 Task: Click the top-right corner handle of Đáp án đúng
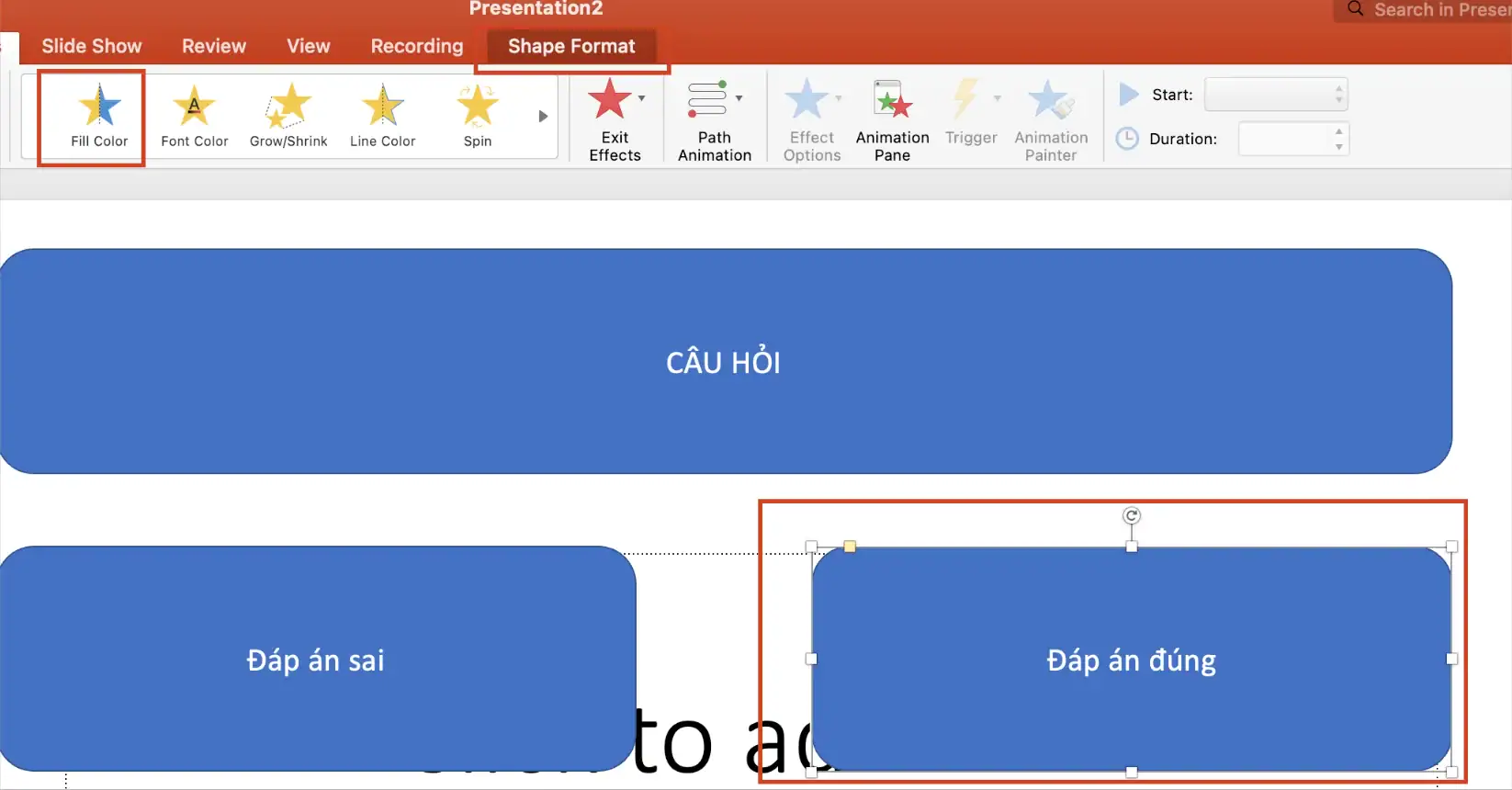click(x=1452, y=547)
